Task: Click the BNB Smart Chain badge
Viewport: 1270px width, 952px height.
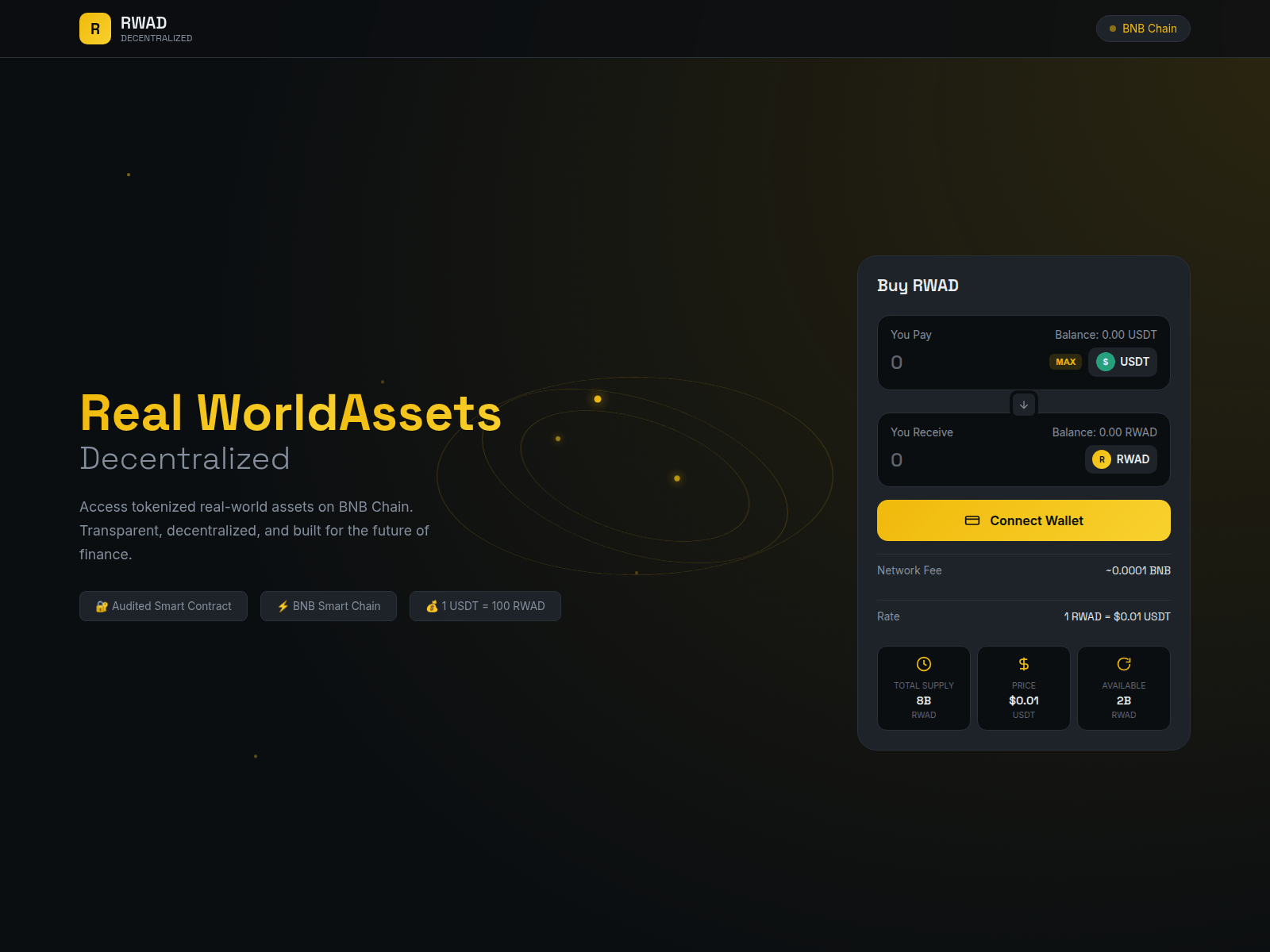Action: tap(329, 606)
